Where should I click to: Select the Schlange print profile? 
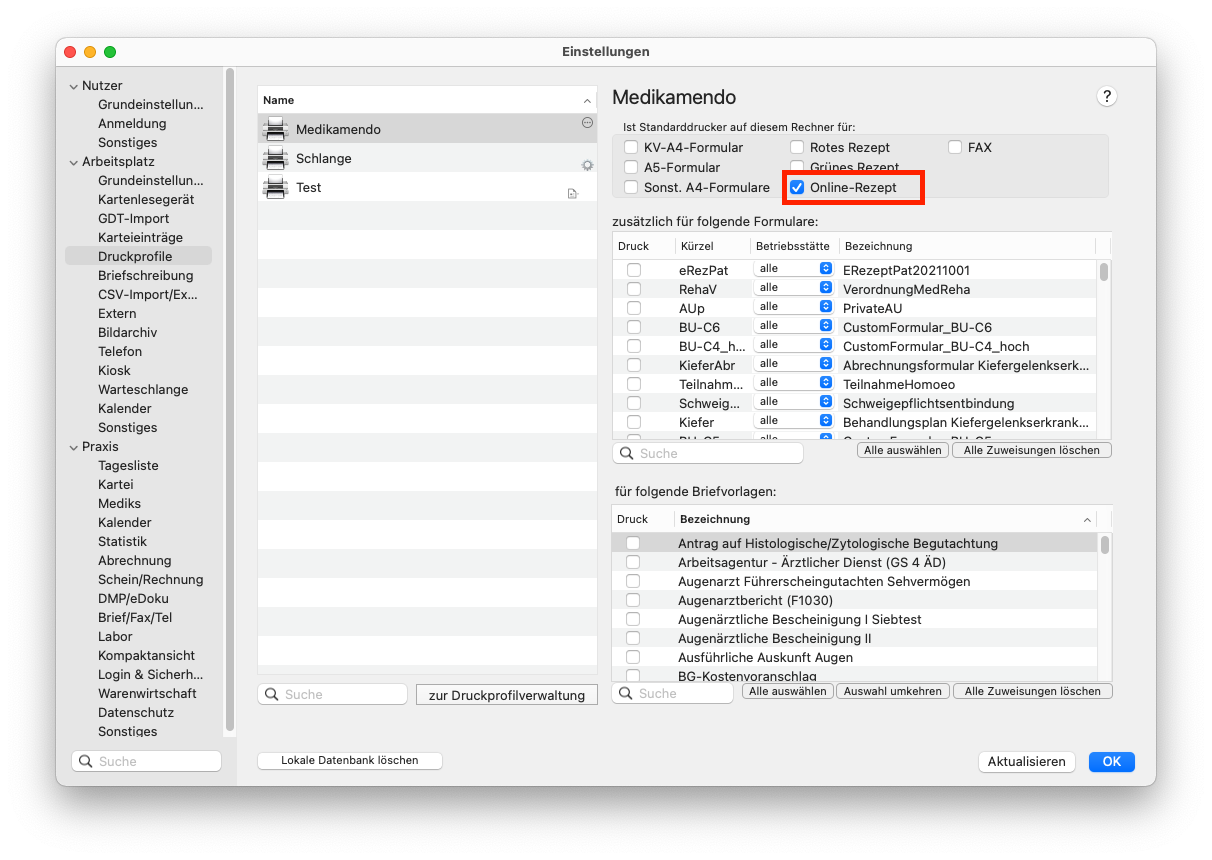427,158
